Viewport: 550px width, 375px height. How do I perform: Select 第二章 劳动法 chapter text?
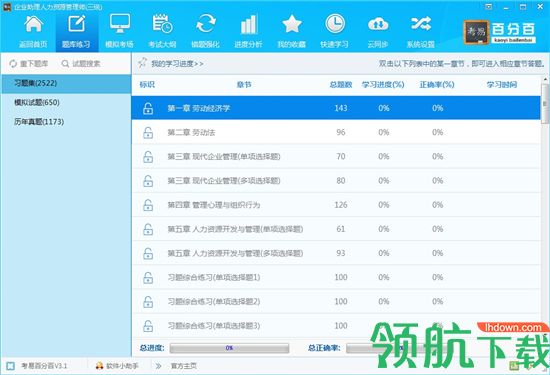[191, 132]
